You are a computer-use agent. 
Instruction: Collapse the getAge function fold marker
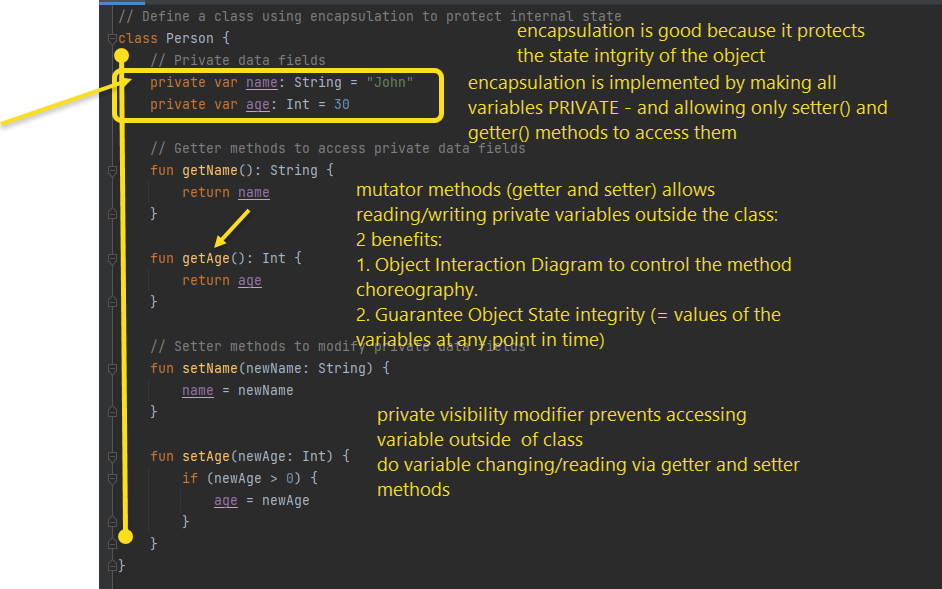[x=112, y=259]
